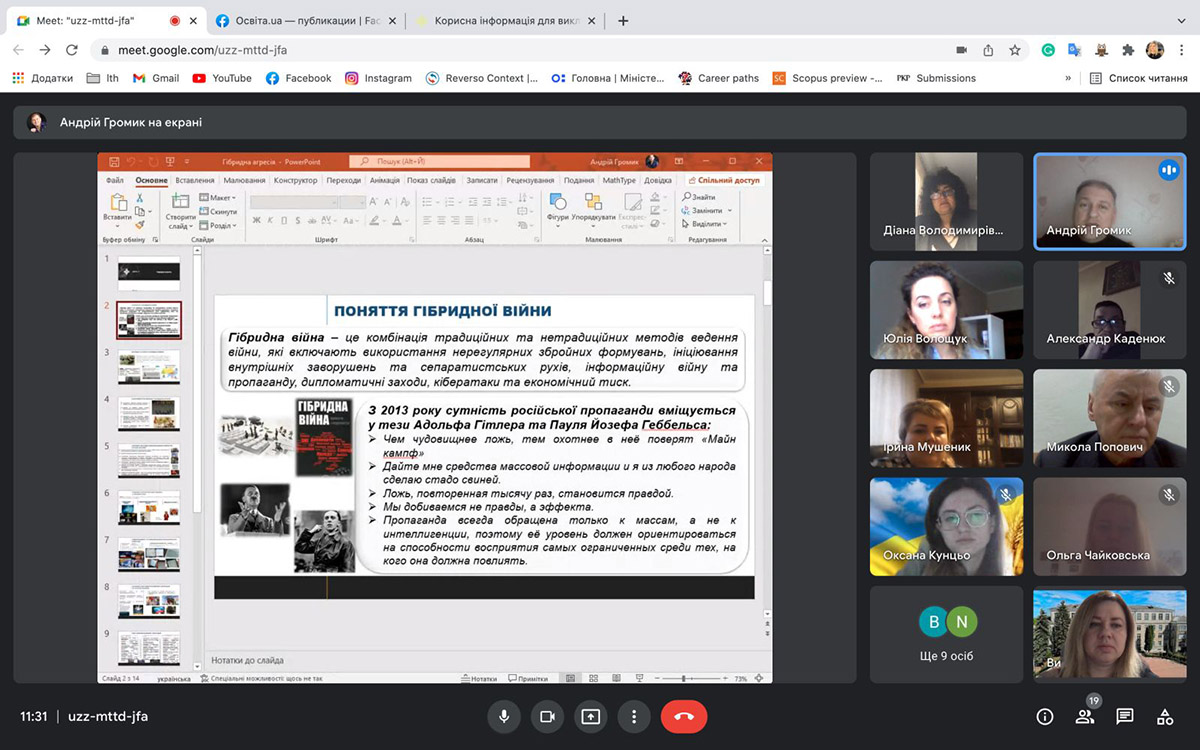
Task: Toggle the microphone mute button
Action: tap(504, 716)
